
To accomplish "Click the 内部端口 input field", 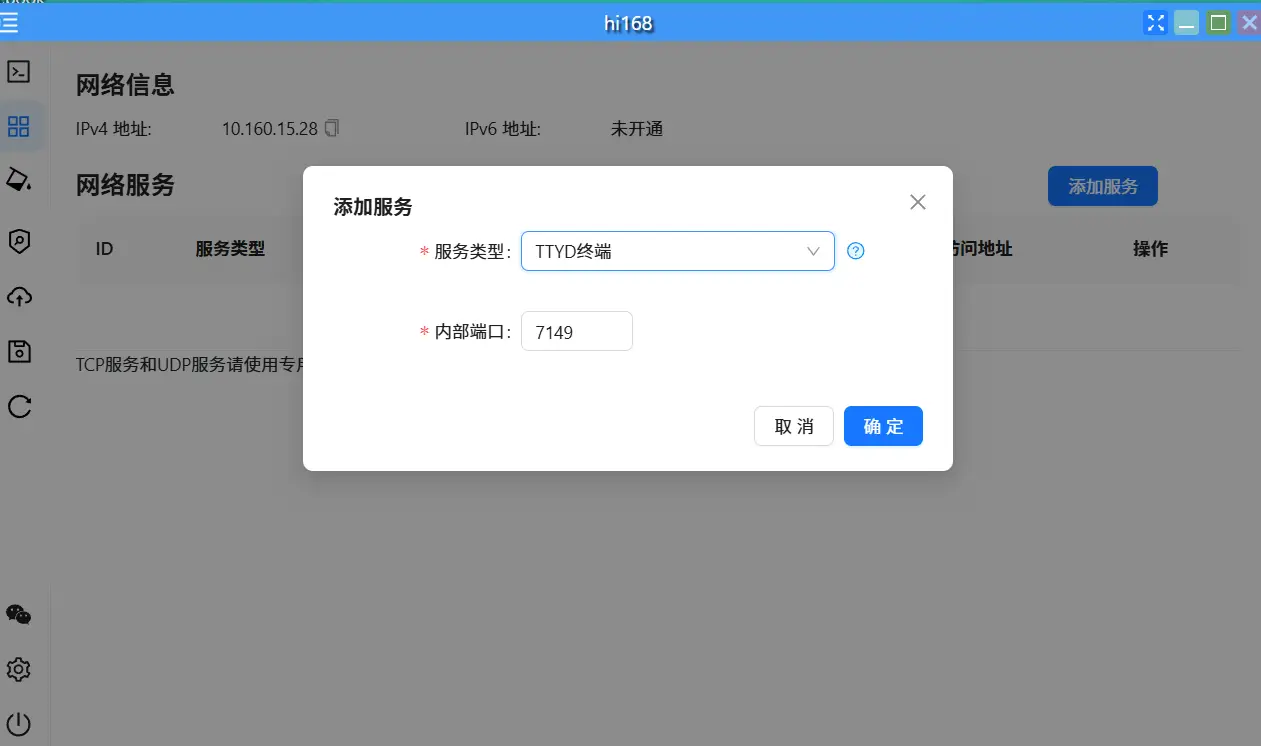I will 577,332.
